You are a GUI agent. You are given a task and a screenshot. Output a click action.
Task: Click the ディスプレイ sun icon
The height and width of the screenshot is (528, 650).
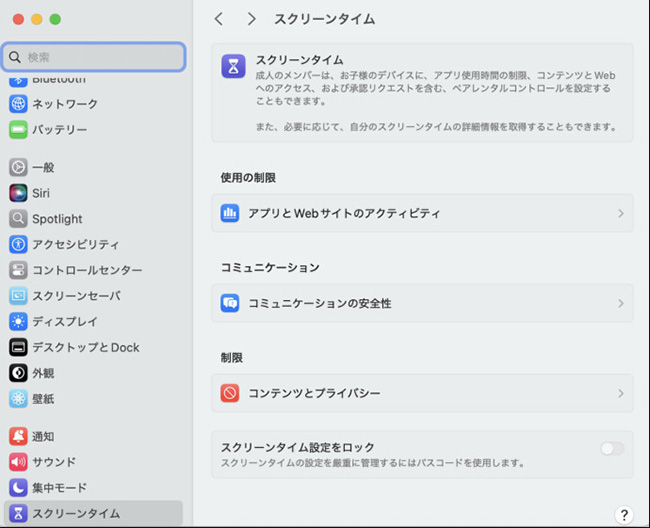pyautogui.click(x=18, y=322)
